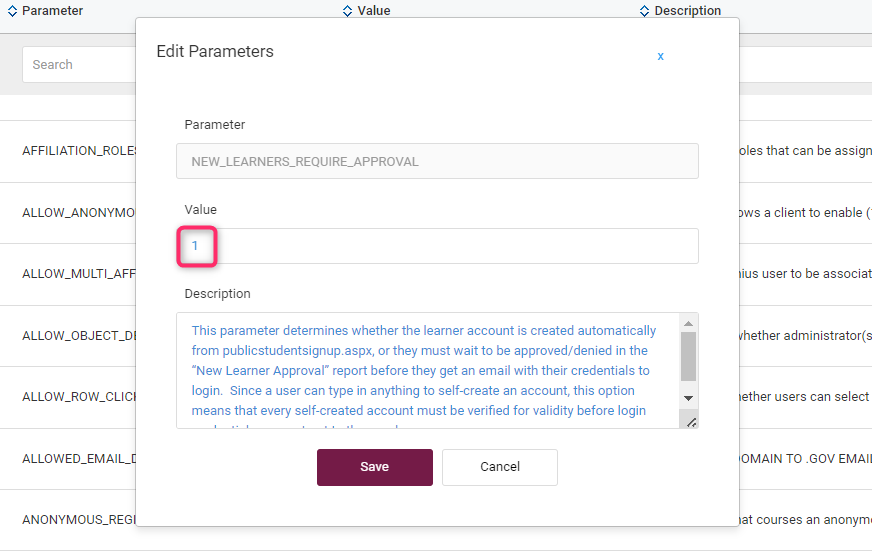Cancel editing the parameter
Viewport: 872px width, 553px height.
point(500,467)
